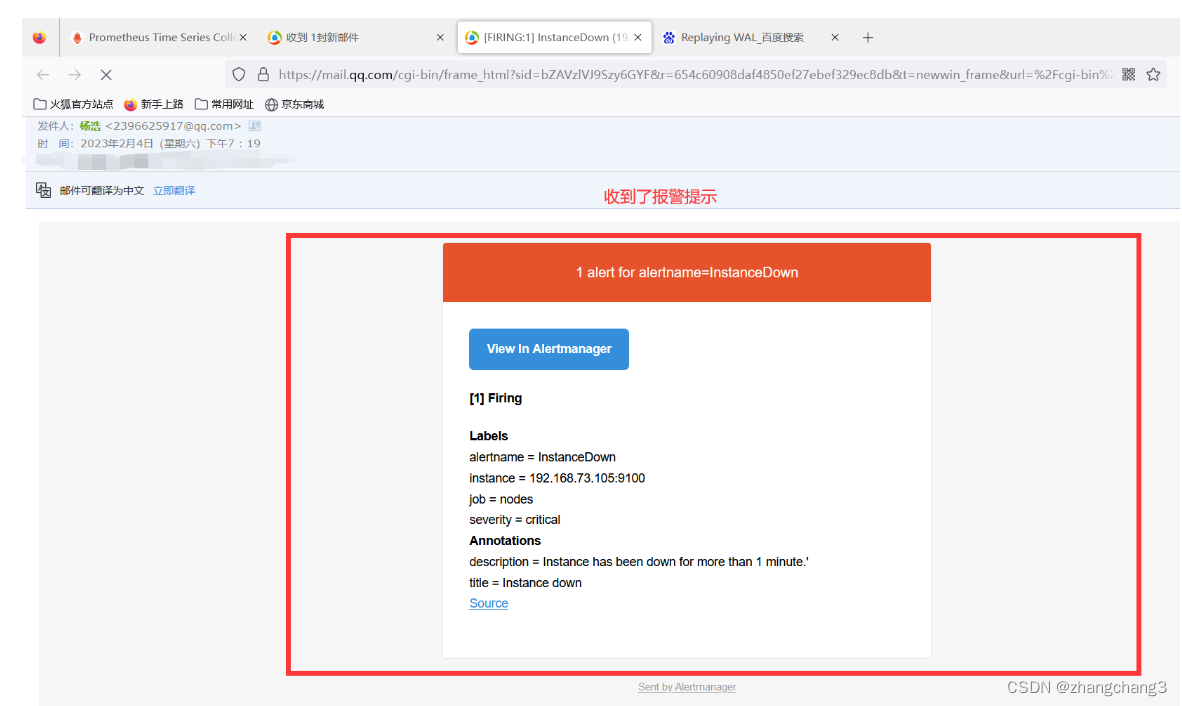Click the site security padlock icon
The height and width of the screenshot is (706, 1182).
[263, 75]
